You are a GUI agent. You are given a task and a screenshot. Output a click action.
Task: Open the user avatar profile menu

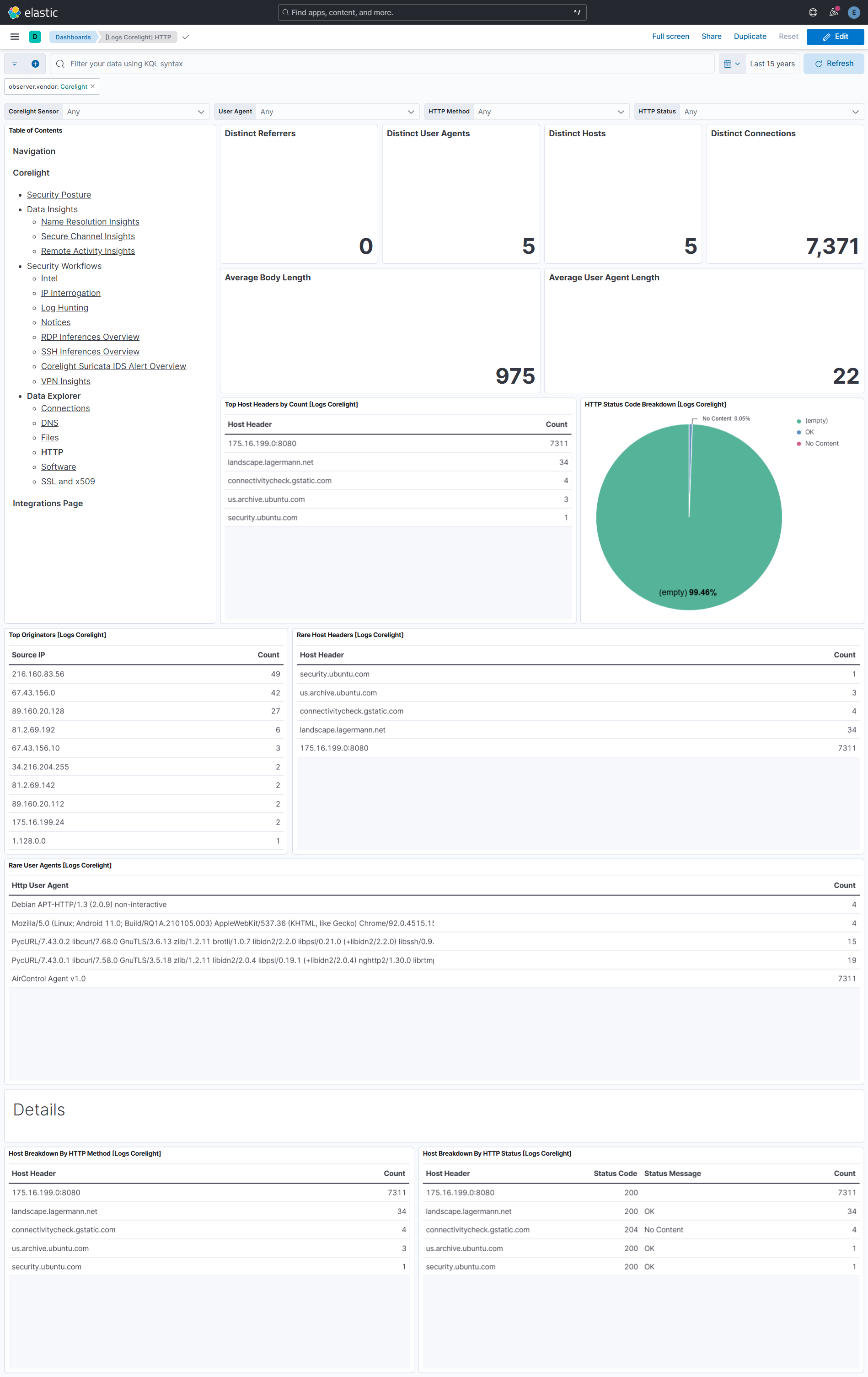(x=854, y=12)
